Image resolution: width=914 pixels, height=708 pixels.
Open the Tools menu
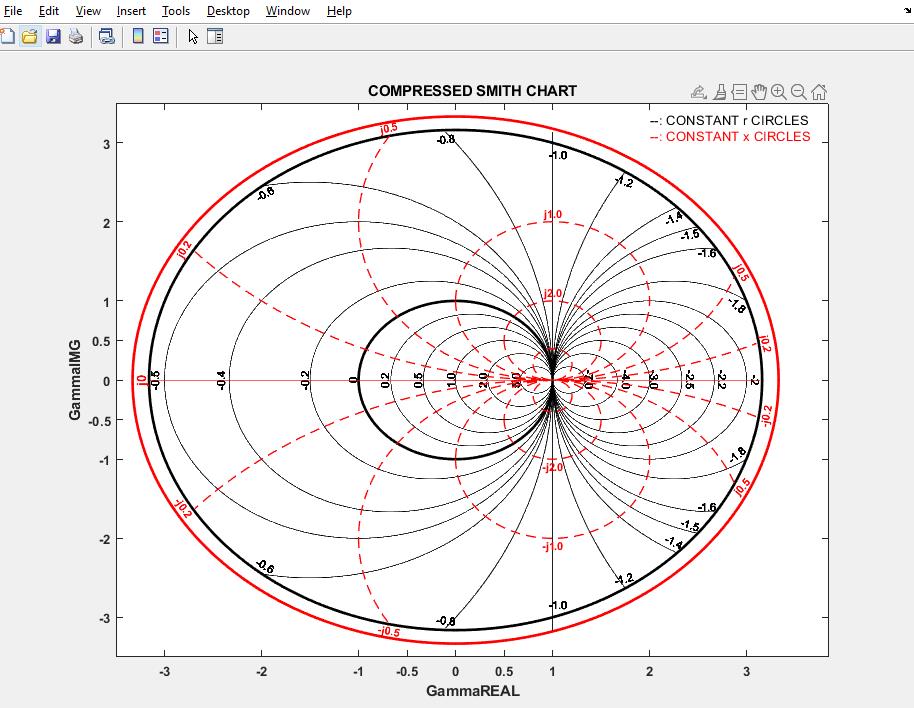(175, 11)
